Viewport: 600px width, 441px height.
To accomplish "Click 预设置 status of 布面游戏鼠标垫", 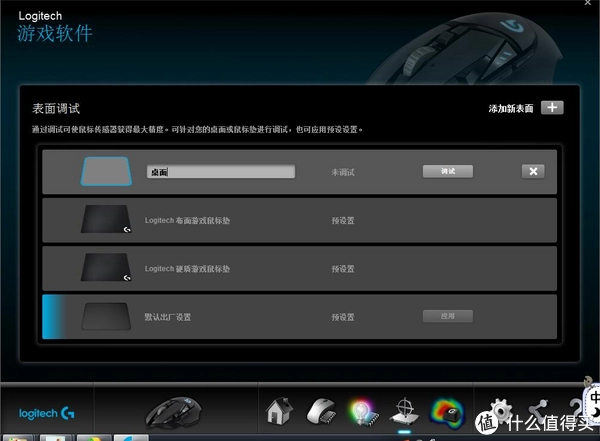I will pos(343,220).
